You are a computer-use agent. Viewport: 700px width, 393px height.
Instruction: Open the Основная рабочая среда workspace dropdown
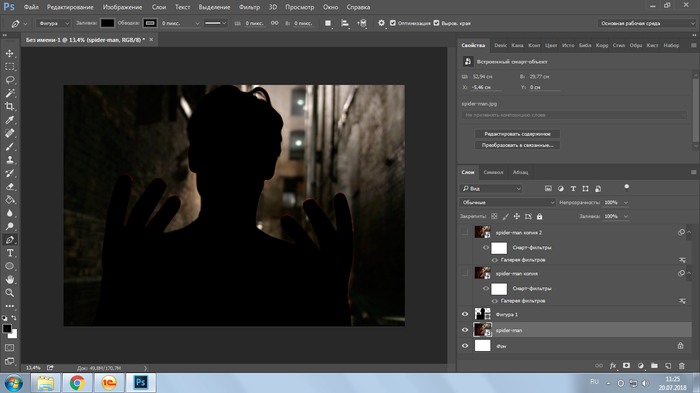[646, 23]
